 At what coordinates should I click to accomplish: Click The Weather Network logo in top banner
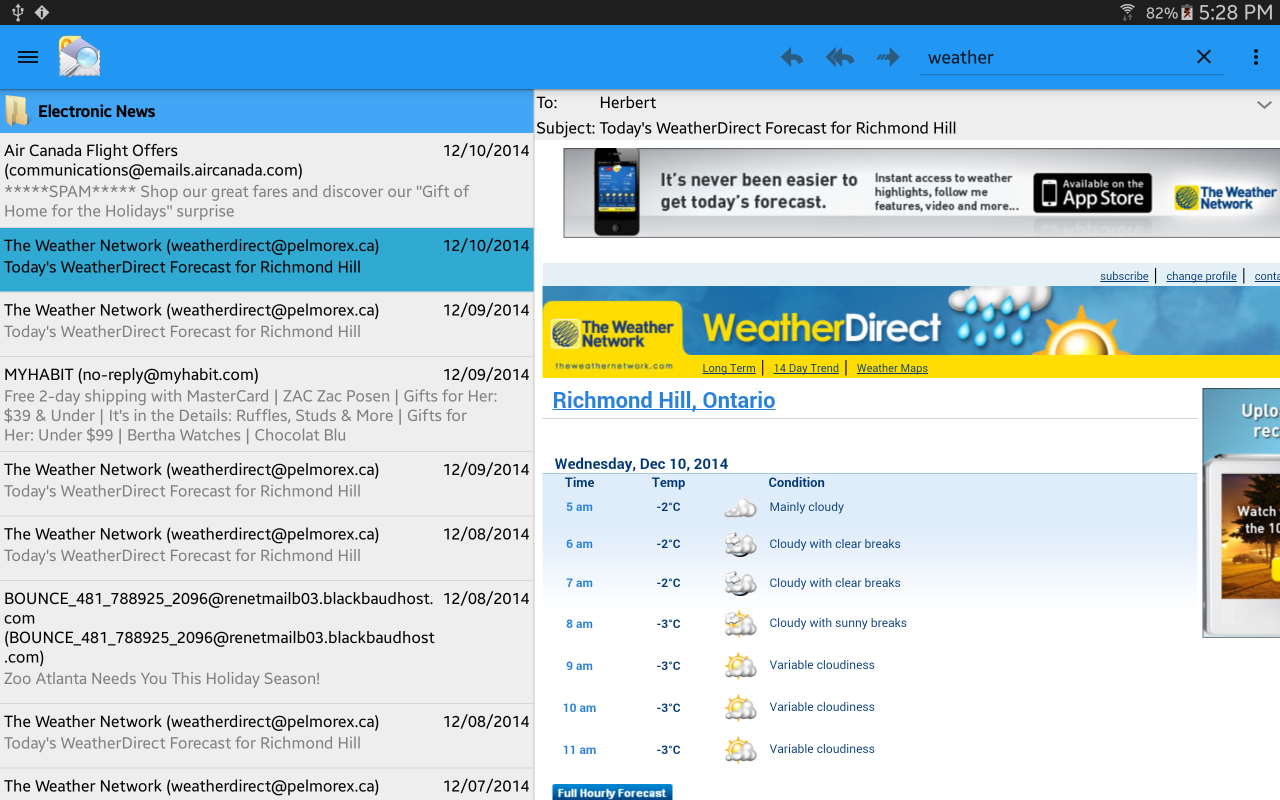click(x=1225, y=197)
